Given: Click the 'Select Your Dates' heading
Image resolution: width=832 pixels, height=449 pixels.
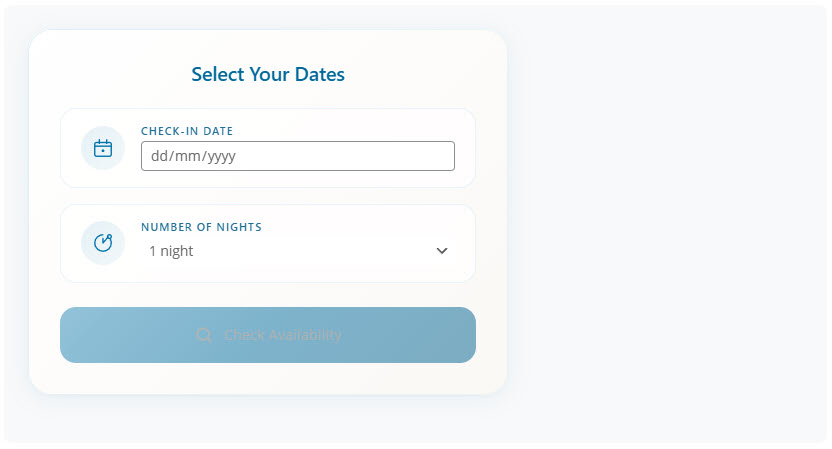Looking at the screenshot, I should 268,74.
